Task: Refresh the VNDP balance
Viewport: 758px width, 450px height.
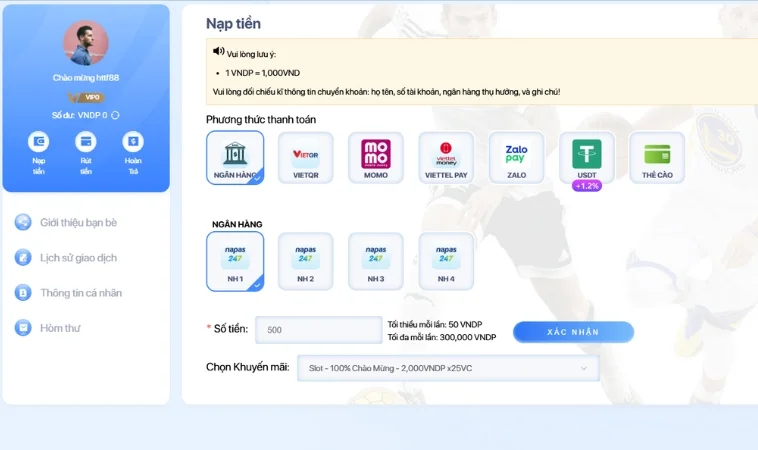Action: [x=116, y=115]
